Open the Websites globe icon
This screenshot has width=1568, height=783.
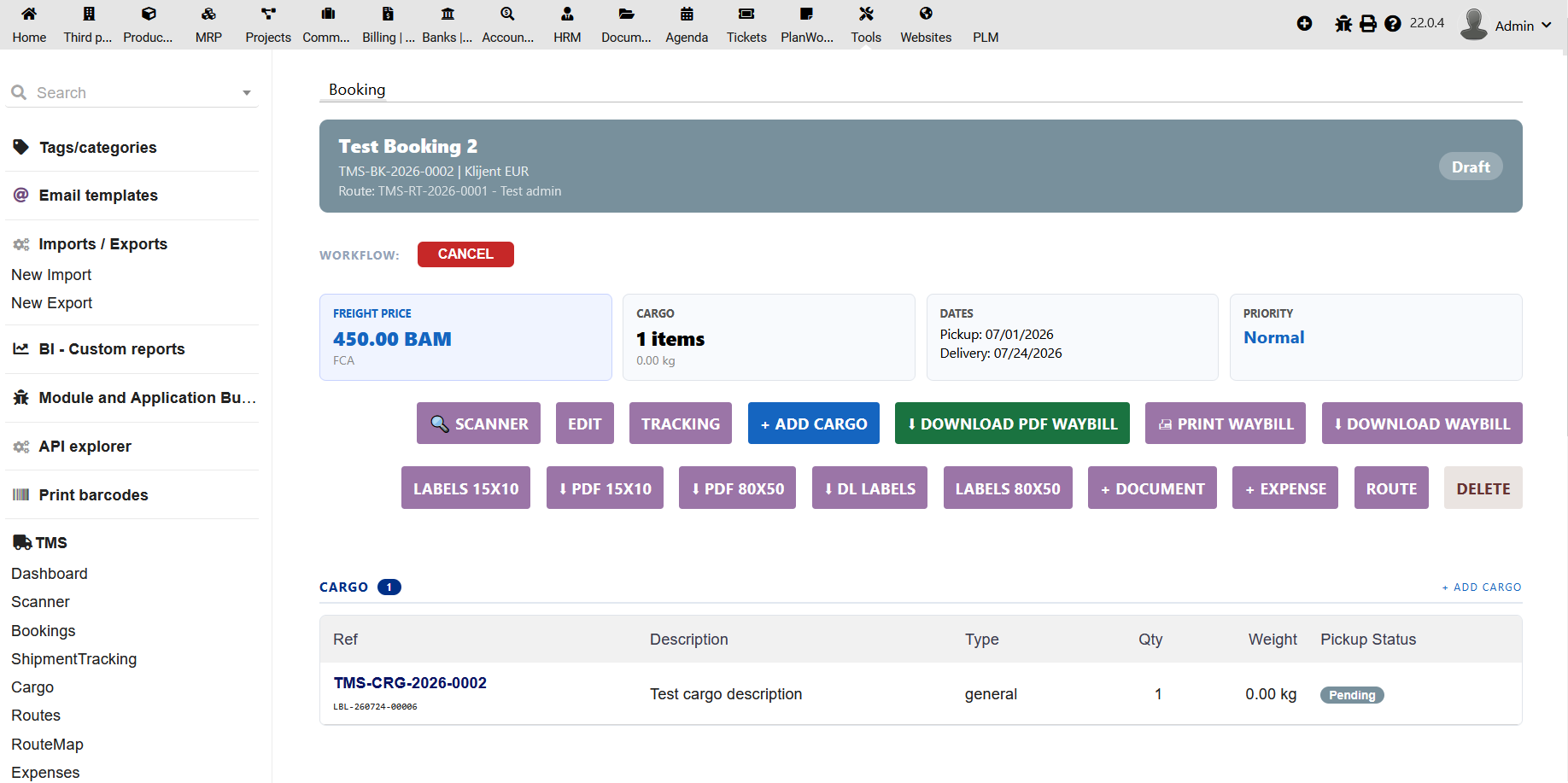926,14
